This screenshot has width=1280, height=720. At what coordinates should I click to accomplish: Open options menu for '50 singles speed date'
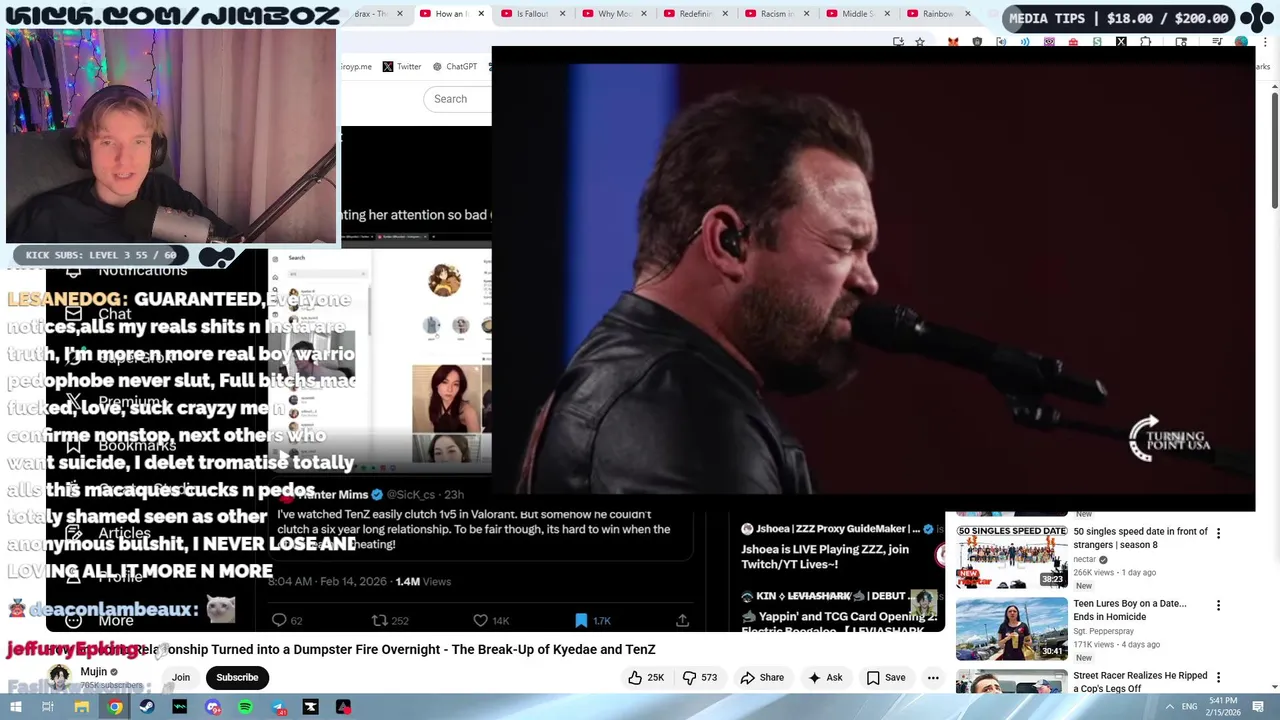1218,533
